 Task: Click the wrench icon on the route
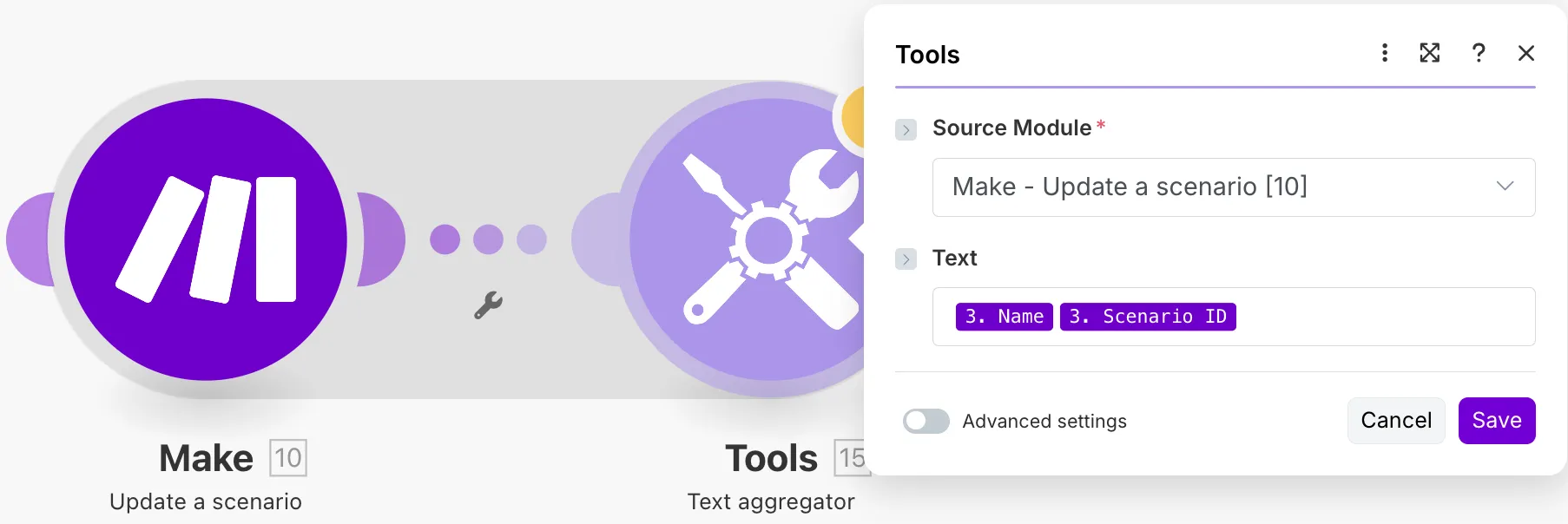pyautogui.click(x=488, y=305)
